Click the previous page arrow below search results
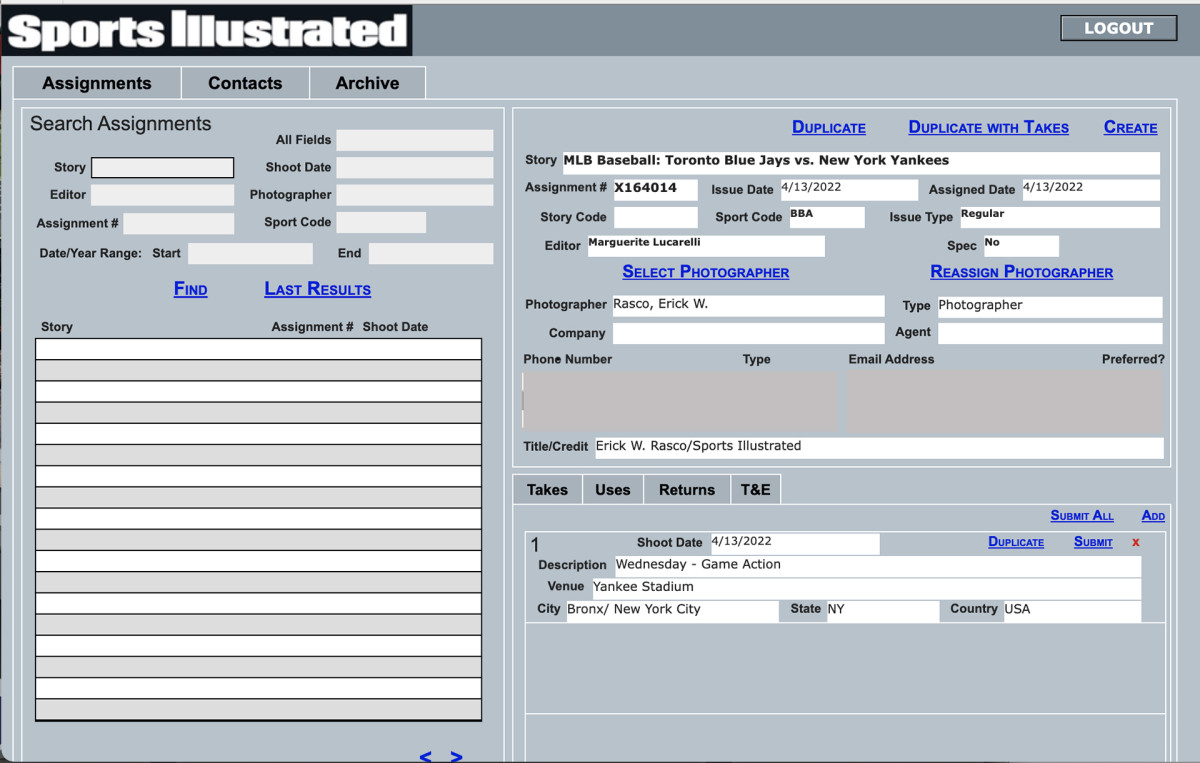This screenshot has width=1200, height=763. point(424,757)
